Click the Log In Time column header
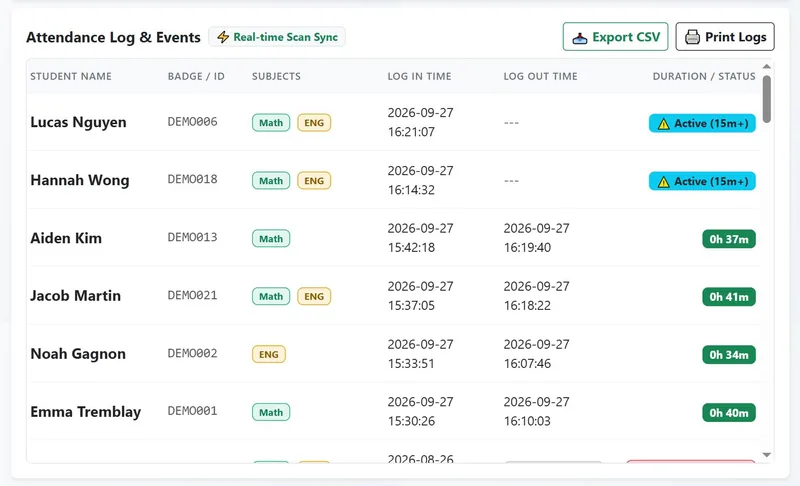Viewport: 800px width, 486px height. (x=419, y=76)
